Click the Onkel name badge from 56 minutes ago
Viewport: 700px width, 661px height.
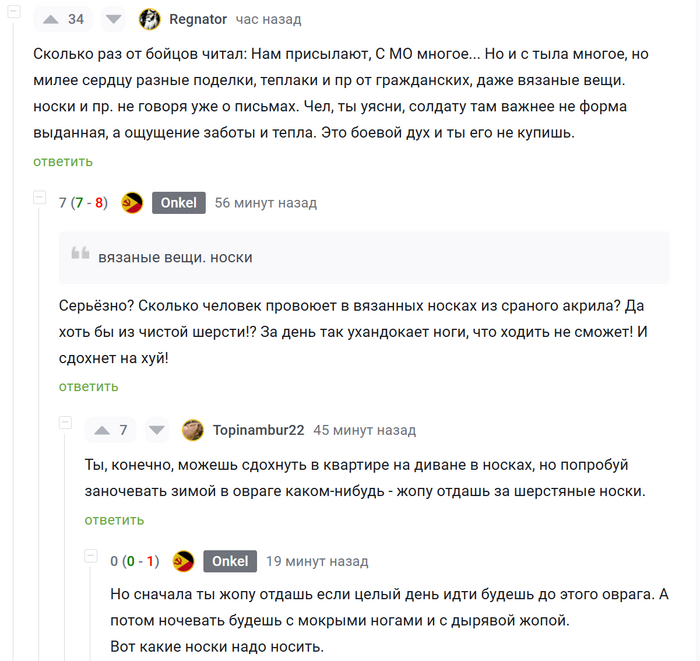pos(179,203)
